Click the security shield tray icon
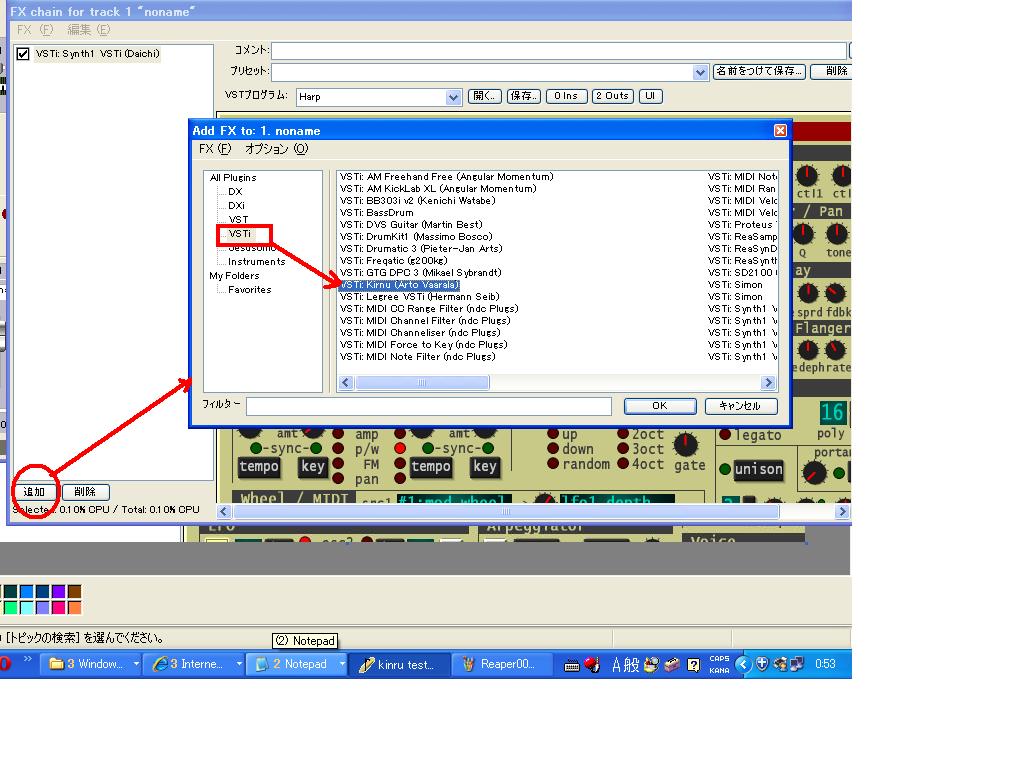The height and width of the screenshot is (768, 1024). (x=761, y=664)
